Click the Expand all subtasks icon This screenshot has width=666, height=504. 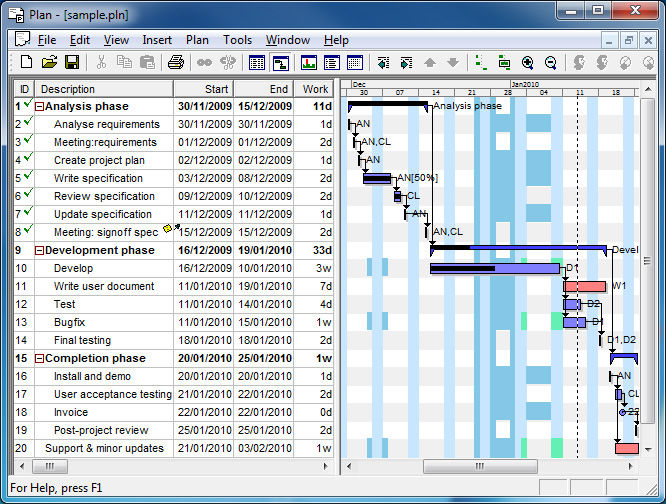click(x=481, y=62)
